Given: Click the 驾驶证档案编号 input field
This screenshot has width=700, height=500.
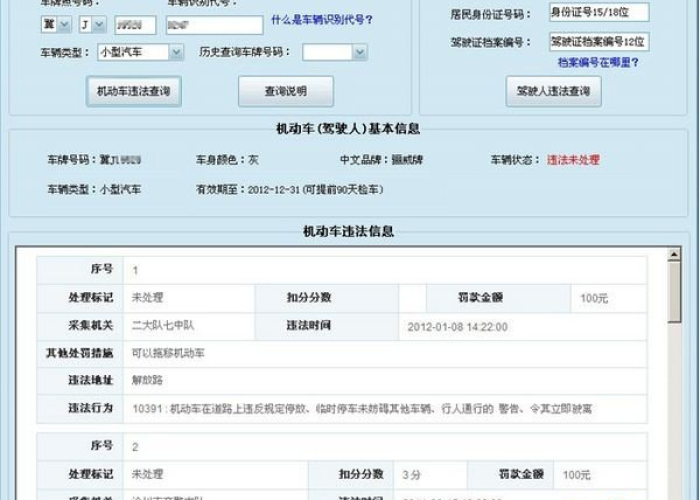Looking at the screenshot, I should 599,42.
